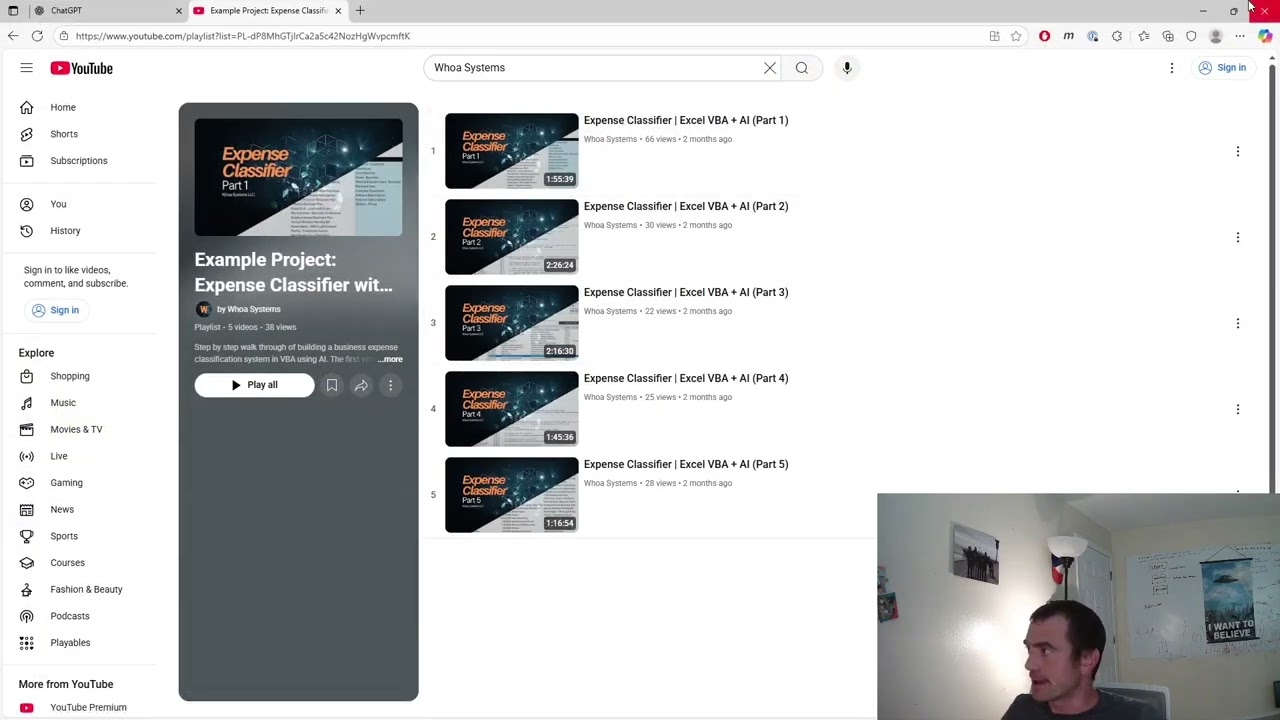Click title Expense Classifier (Part 2)

pyautogui.click(x=686, y=206)
